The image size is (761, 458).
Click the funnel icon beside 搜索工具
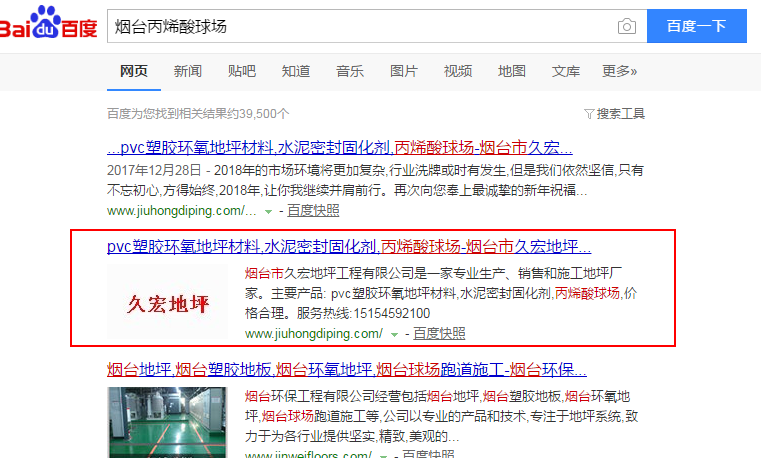pyautogui.click(x=589, y=114)
